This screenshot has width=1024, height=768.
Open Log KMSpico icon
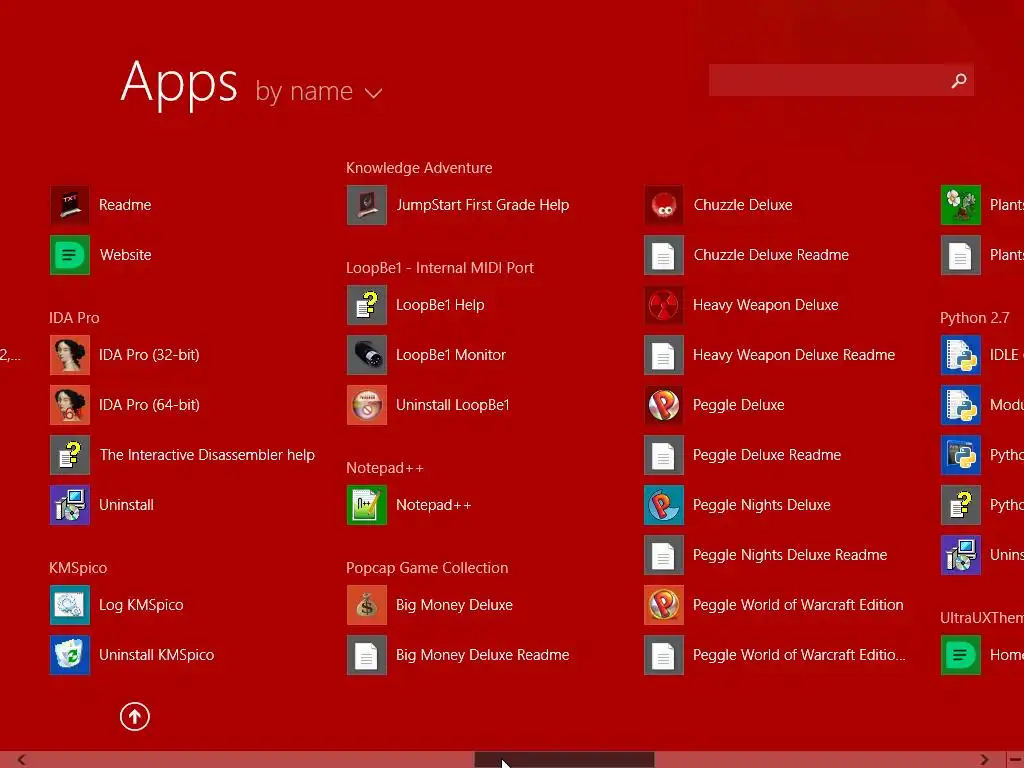70,605
